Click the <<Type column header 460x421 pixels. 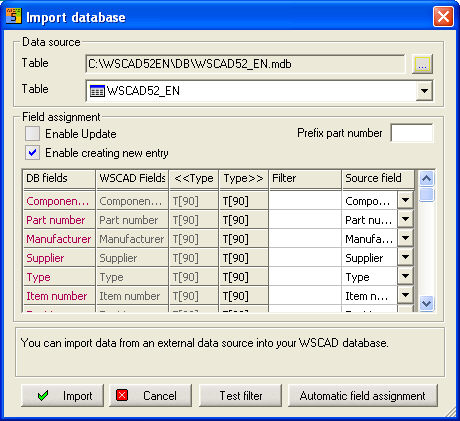(194, 178)
